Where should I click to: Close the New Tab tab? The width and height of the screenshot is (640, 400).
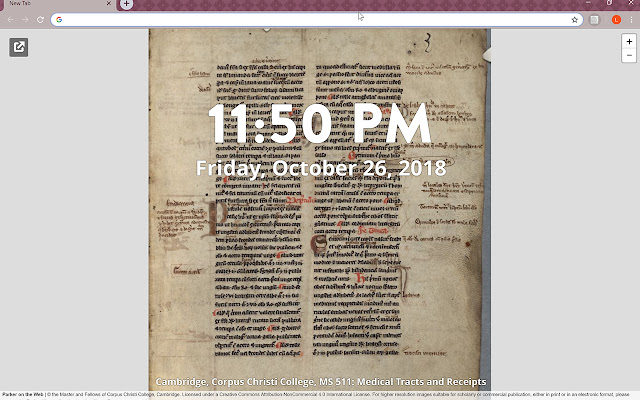pyautogui.click(x=109, y=3)
